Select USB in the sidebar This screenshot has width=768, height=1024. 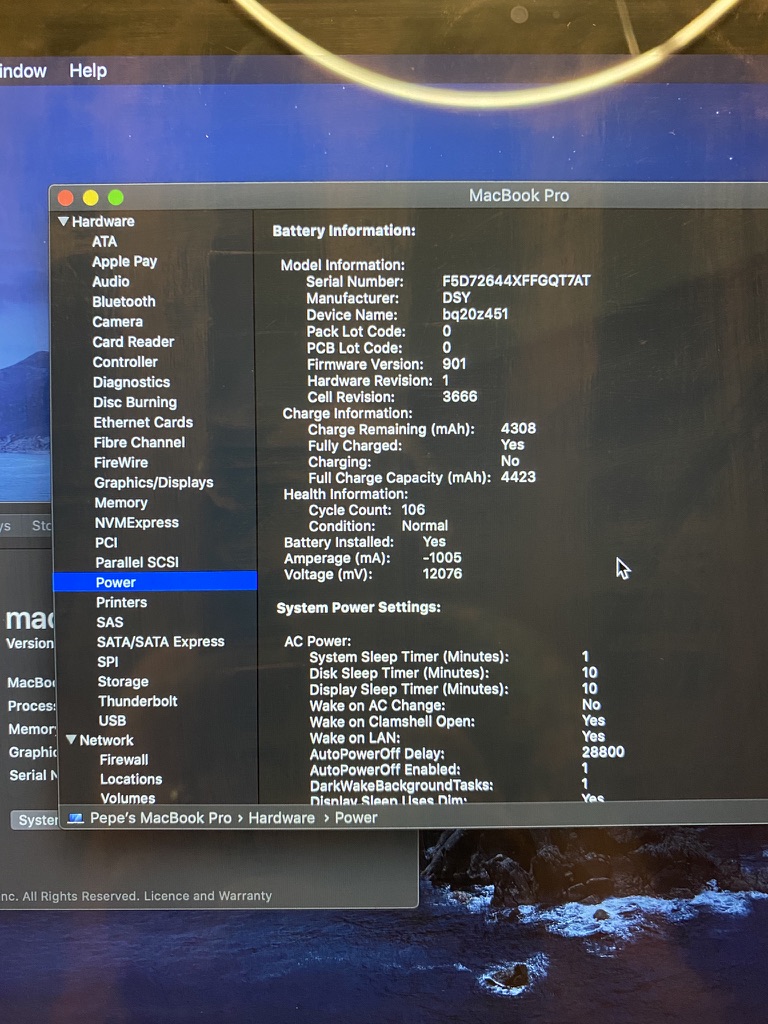pyautogui.click(x=112, y=720)
